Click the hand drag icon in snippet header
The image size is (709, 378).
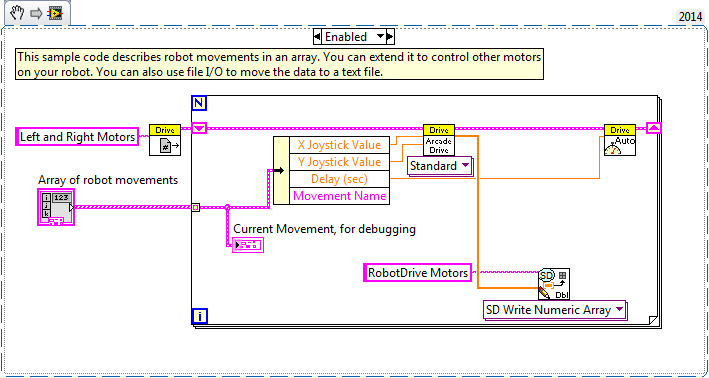click(17, 14)
